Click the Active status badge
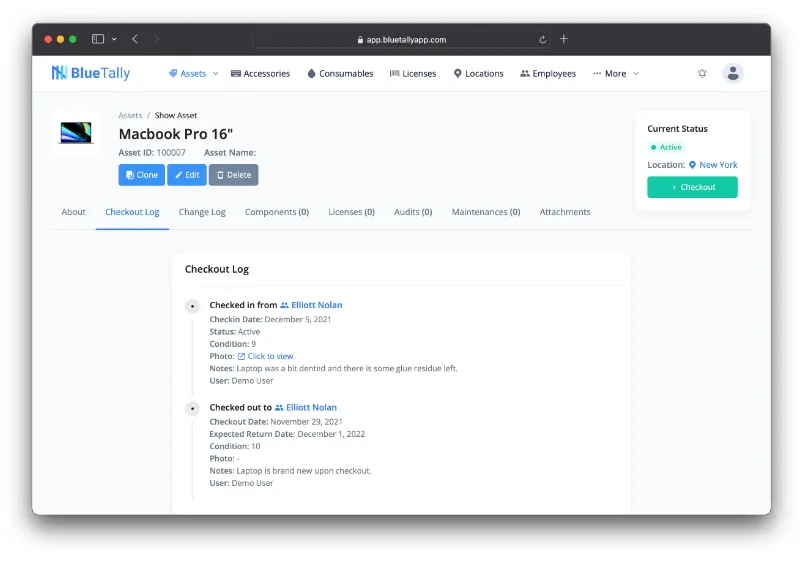Viewport: 805px width, 564px height. click(x=666, y=147)
